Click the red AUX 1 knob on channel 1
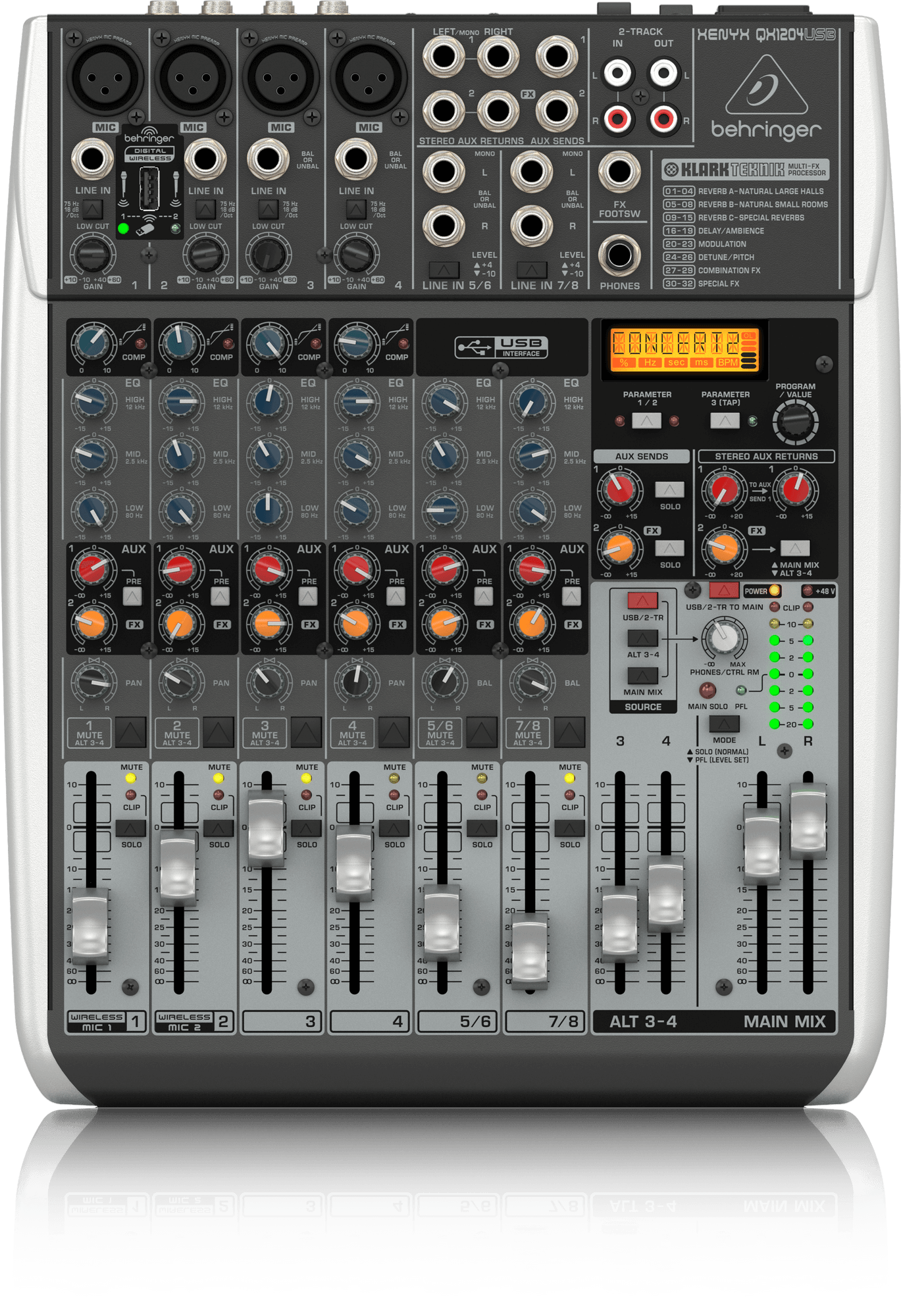901x1316 pixels. (x=93, y=569)
